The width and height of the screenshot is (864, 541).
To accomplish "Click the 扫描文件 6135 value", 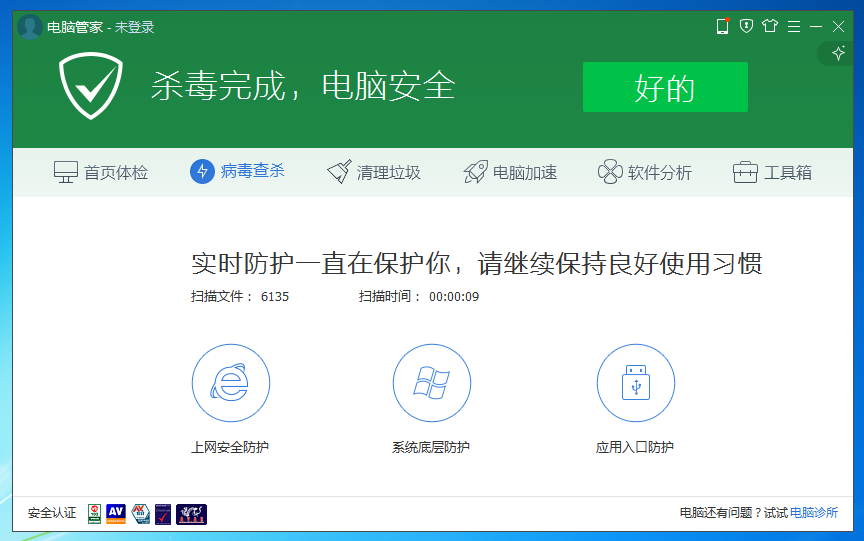I will pos(275,297).
